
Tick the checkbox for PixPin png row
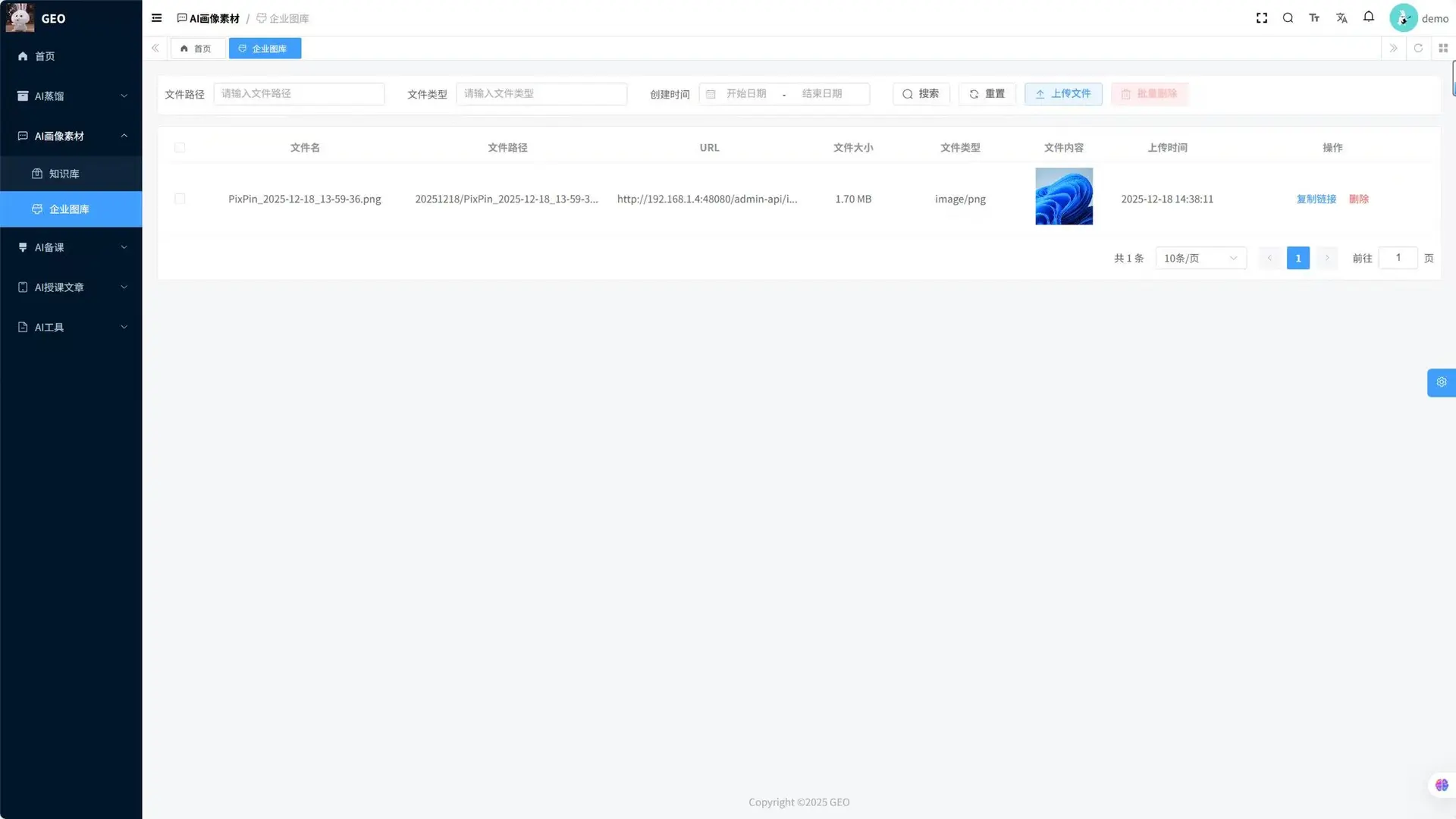point(180,199)
